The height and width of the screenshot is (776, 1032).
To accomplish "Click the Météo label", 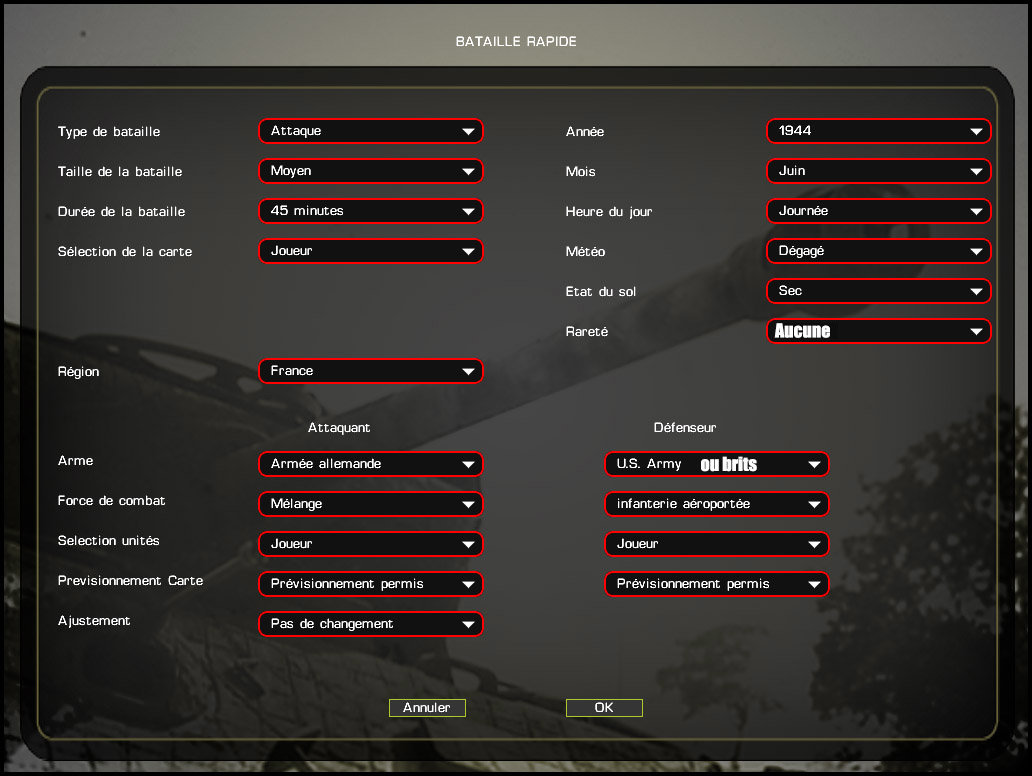I will click(585, 251).
